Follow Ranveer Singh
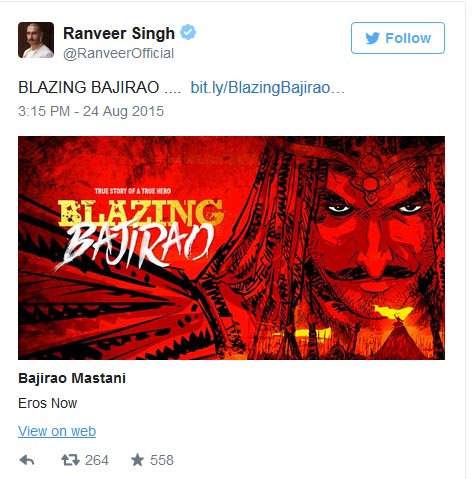Image resolution: width=473 pixels, height=479 pixels. (x=398, y=38)
